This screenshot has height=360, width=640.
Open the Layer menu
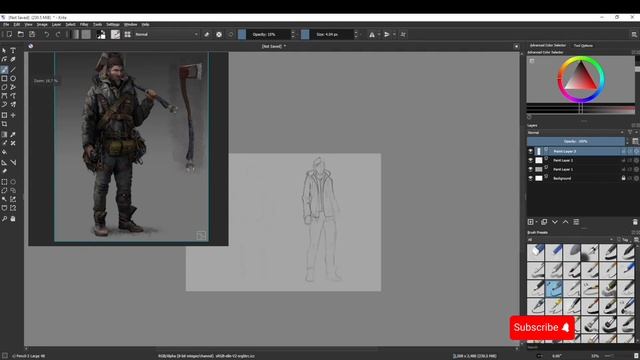[x=56, y=24]
